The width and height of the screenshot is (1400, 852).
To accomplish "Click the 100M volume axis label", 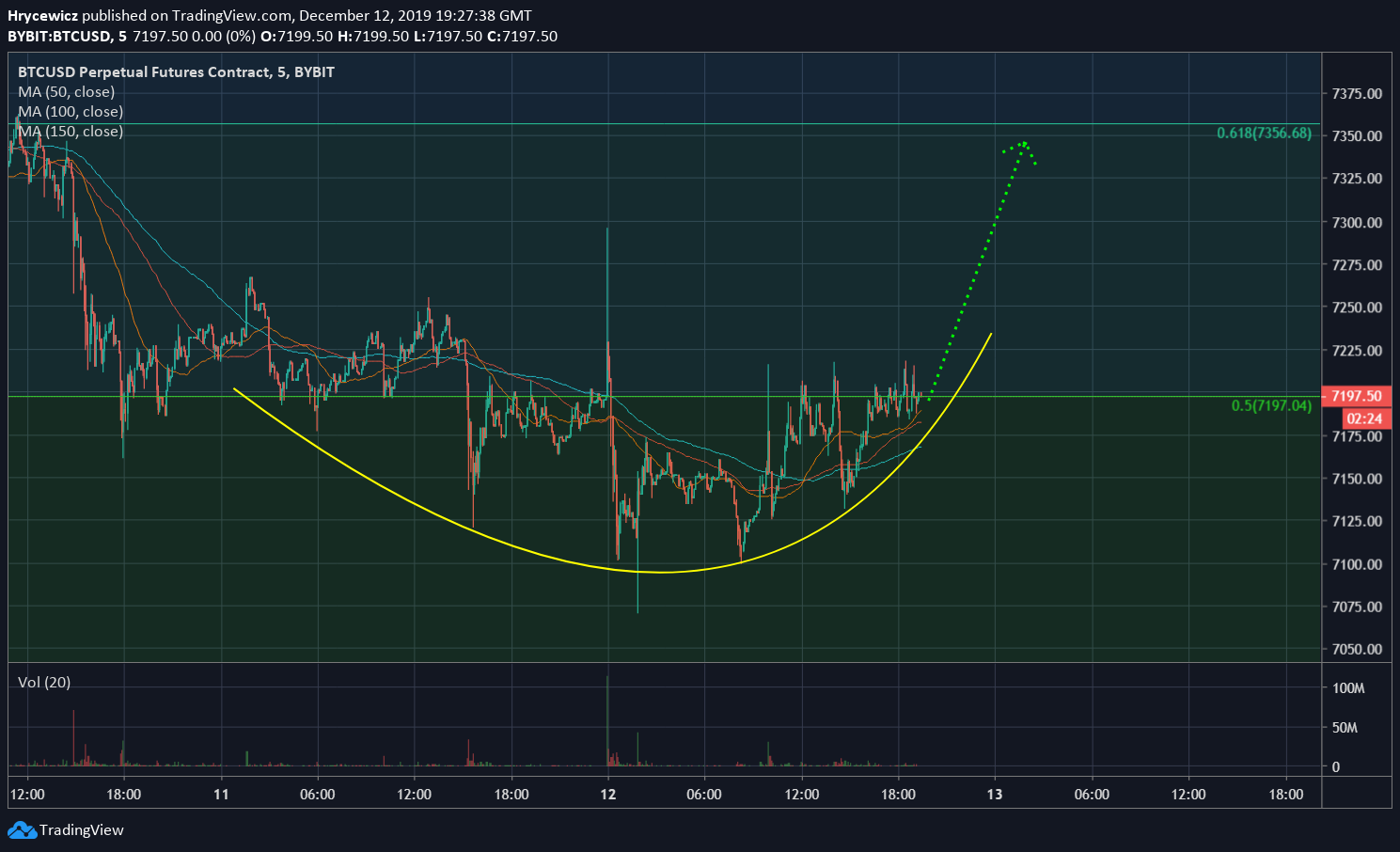I will 1348,688.
